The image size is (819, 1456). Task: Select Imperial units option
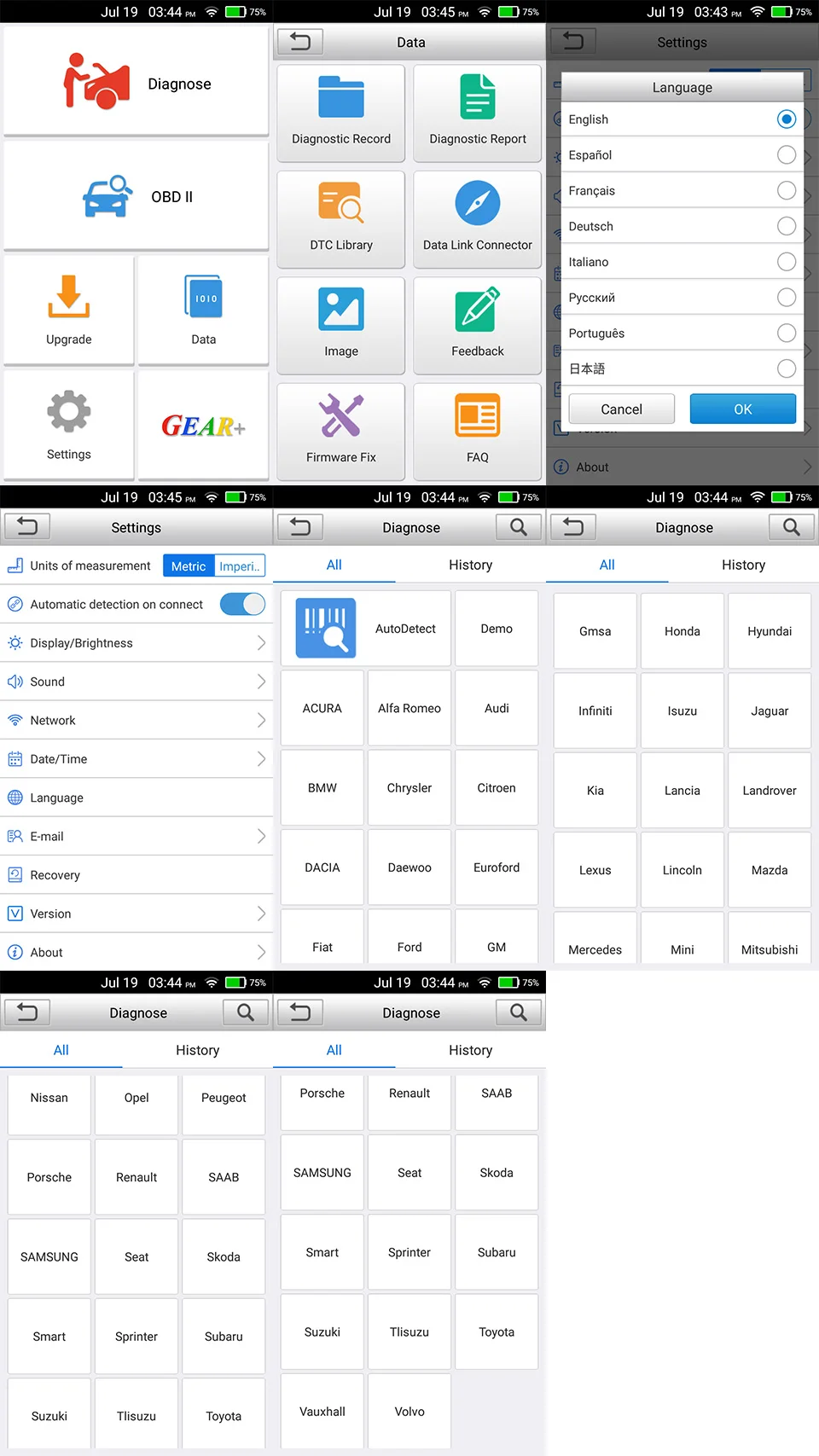click(239, 566)
